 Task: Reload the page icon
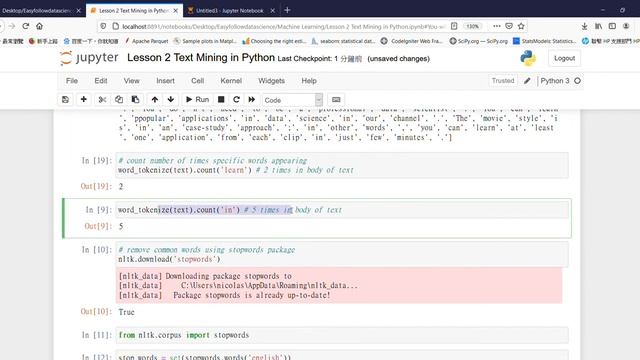[26, 26]
